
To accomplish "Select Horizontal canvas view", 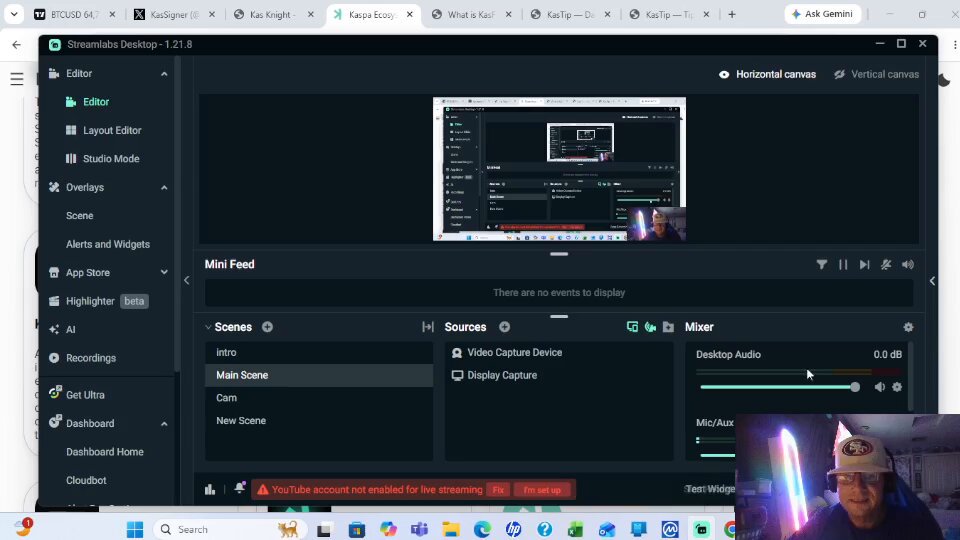I will [767, 74].
